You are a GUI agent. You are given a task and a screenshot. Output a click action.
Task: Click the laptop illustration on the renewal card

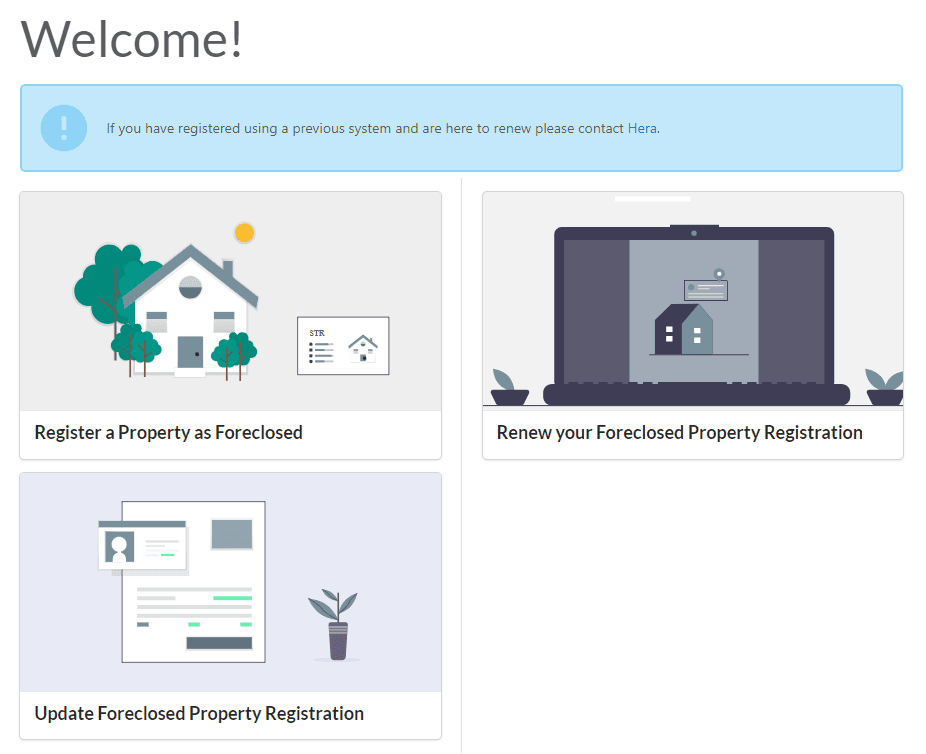click(692, 300)
